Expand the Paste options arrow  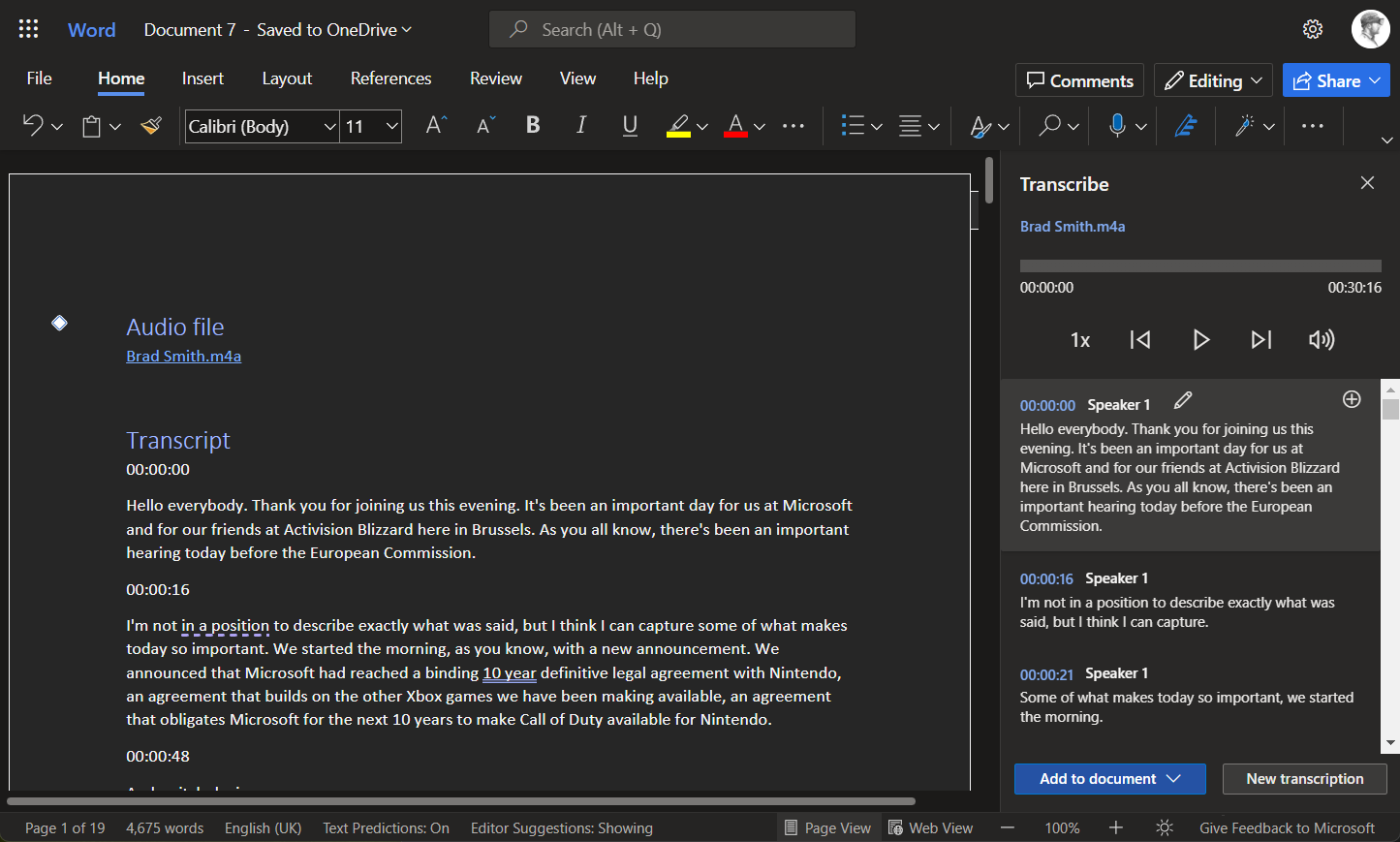pyautogui.click(x=115, y=126)
